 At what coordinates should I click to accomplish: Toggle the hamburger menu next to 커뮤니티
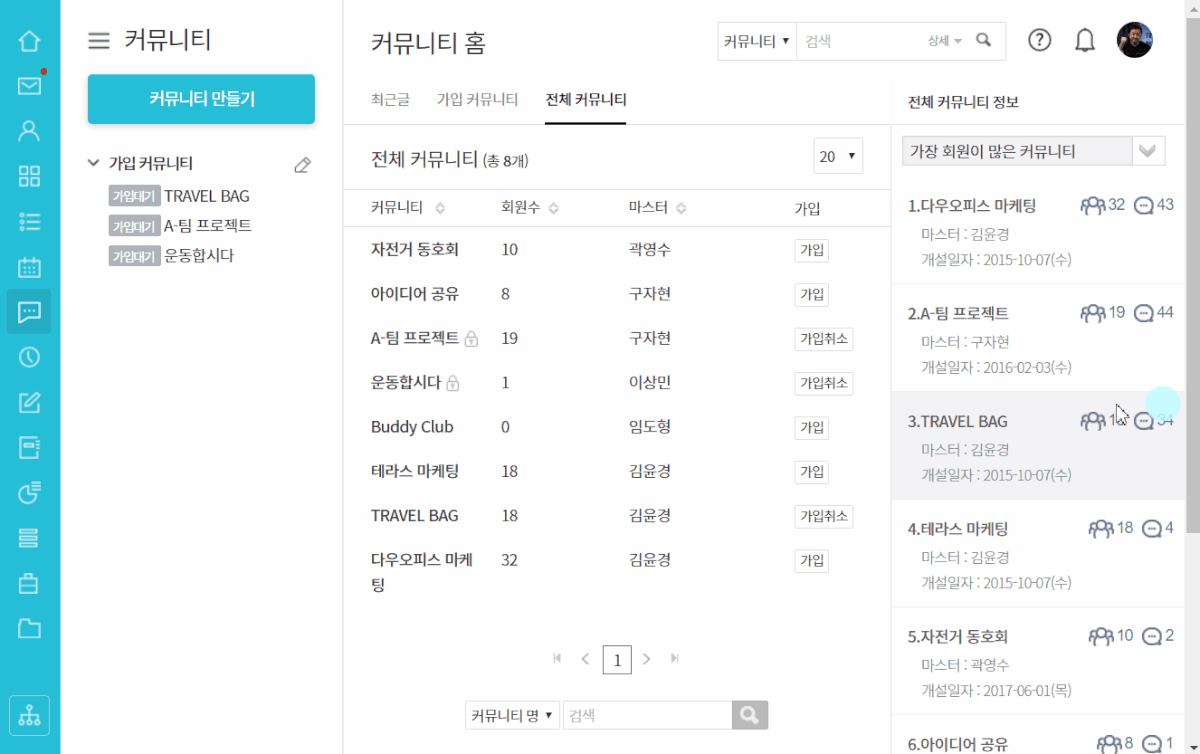99,41
